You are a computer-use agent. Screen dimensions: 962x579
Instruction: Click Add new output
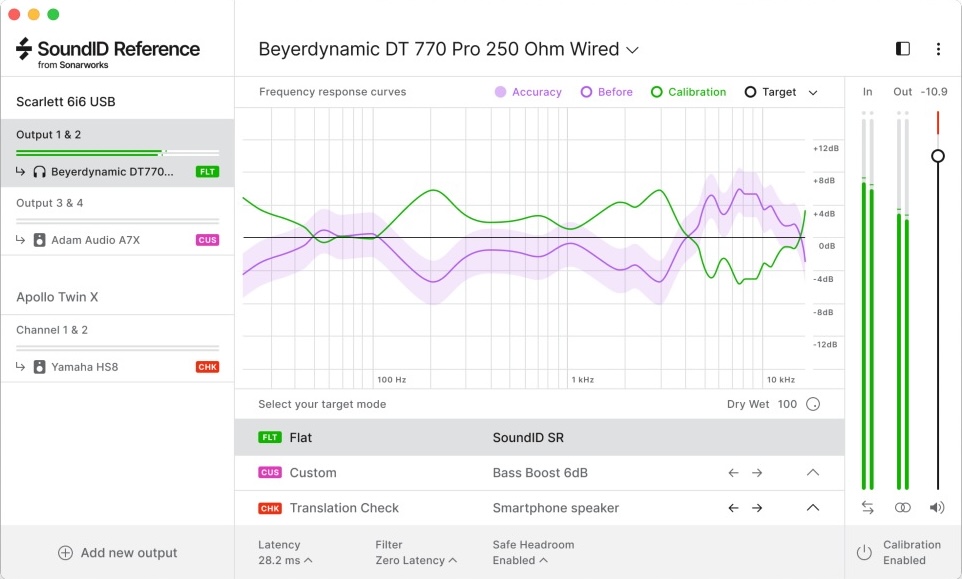(117, 553)
